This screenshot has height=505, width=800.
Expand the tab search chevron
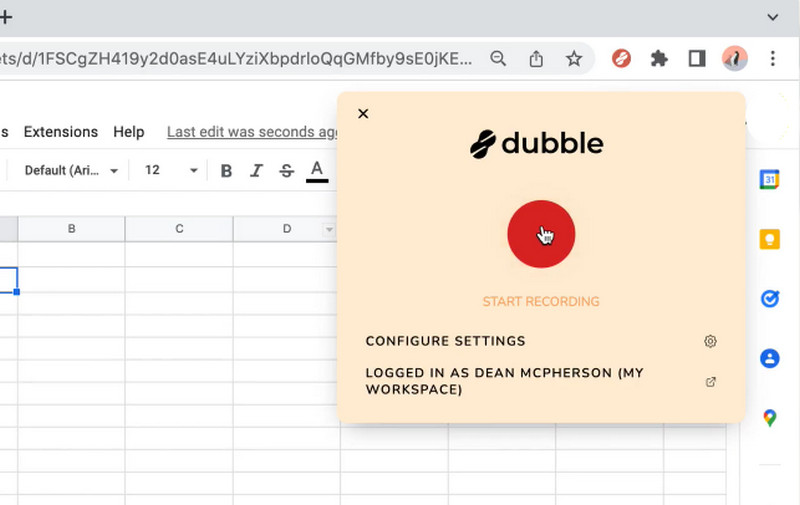pyautogui.click(x=772, y=17)
